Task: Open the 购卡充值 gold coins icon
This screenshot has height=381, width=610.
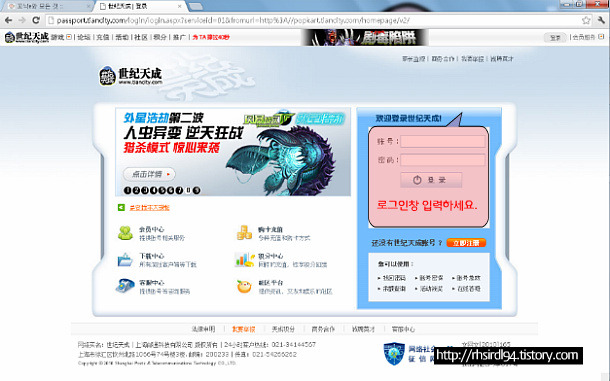Action: click(244, 233)
